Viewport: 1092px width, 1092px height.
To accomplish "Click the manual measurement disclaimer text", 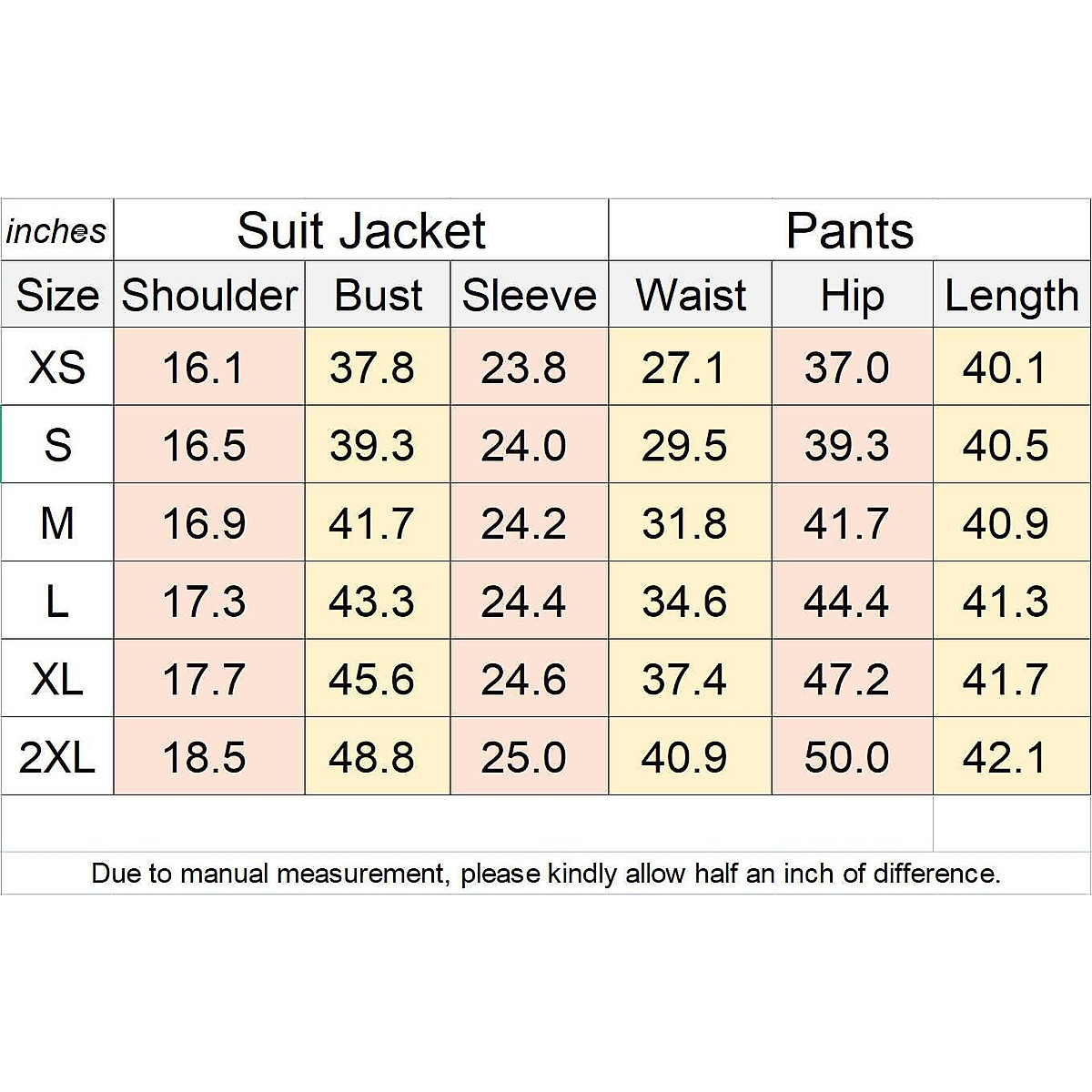I will pos(546,874).
